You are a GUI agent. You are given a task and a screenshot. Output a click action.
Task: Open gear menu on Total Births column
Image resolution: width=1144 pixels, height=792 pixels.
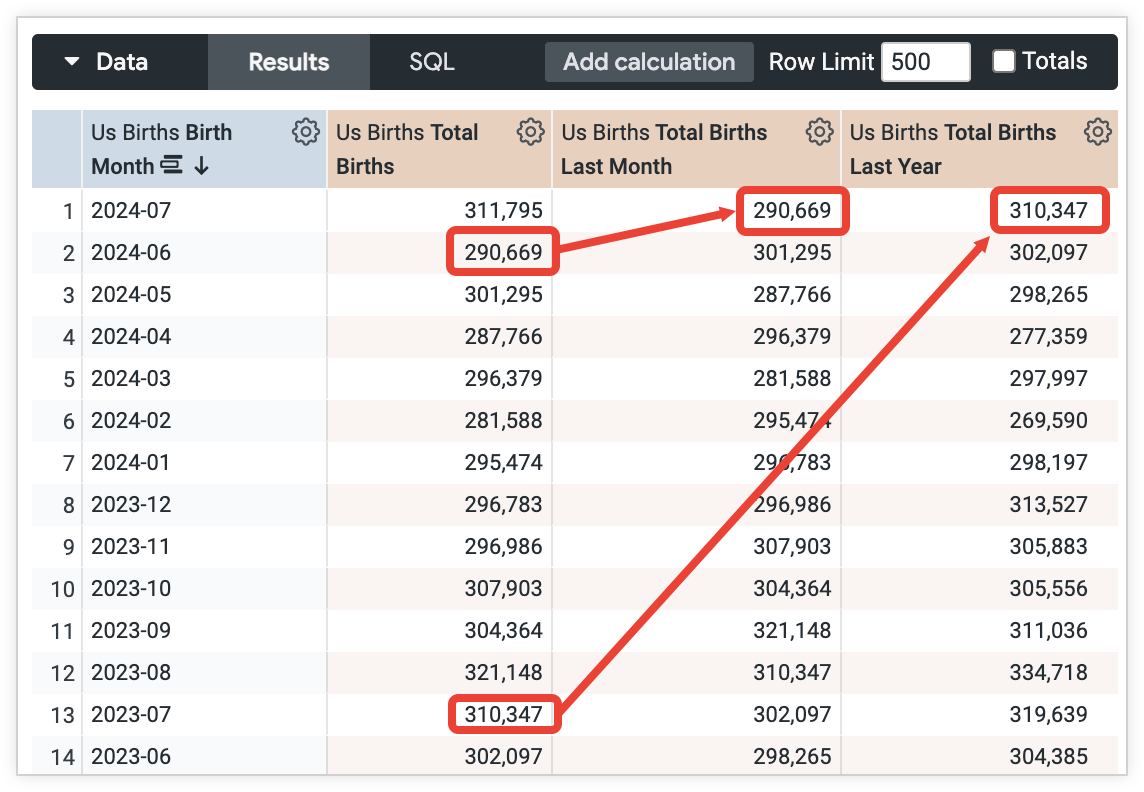[531, 131]
